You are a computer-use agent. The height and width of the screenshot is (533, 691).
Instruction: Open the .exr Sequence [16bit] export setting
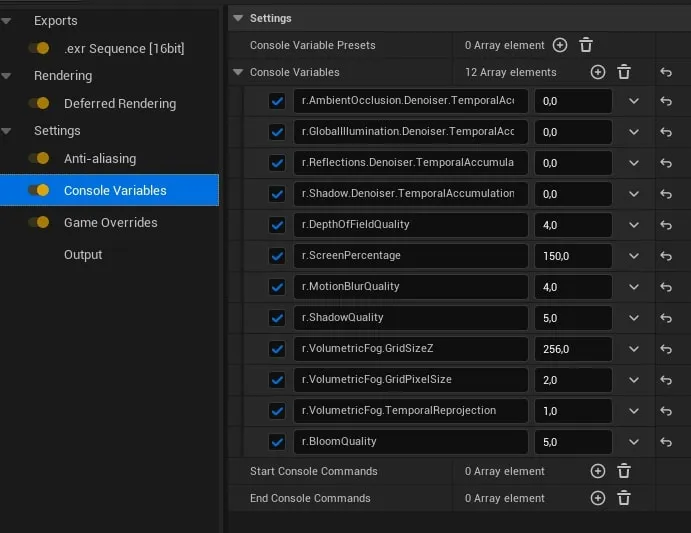(123, 48)
